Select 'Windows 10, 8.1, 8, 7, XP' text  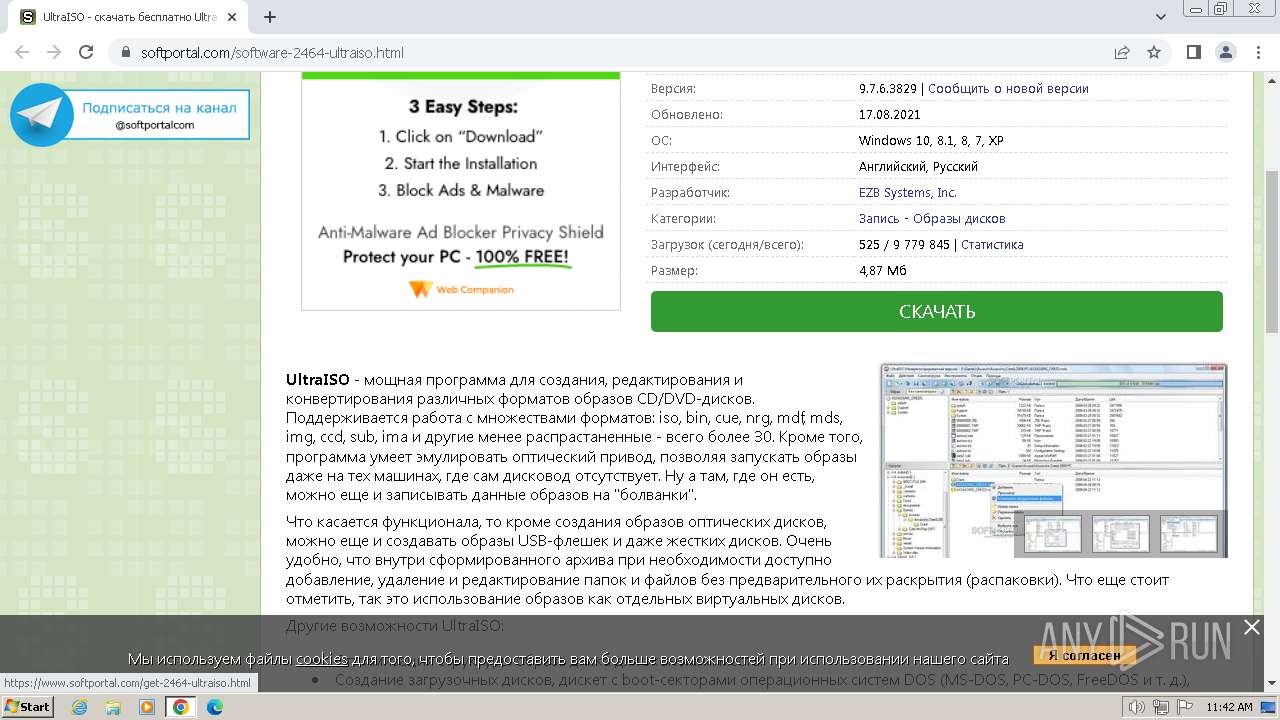click(931, 140)
